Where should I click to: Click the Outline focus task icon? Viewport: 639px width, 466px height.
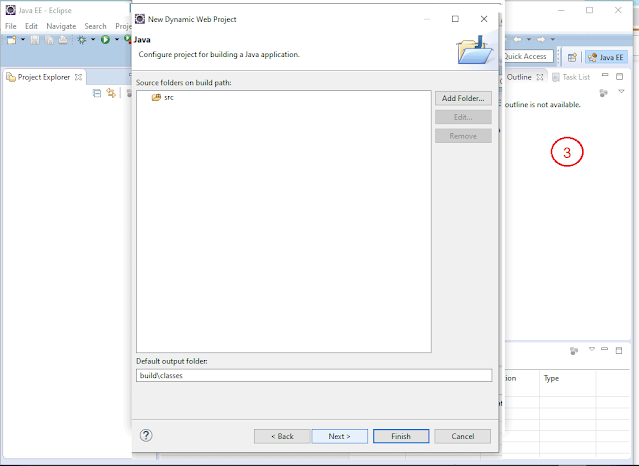pos(604,93)
